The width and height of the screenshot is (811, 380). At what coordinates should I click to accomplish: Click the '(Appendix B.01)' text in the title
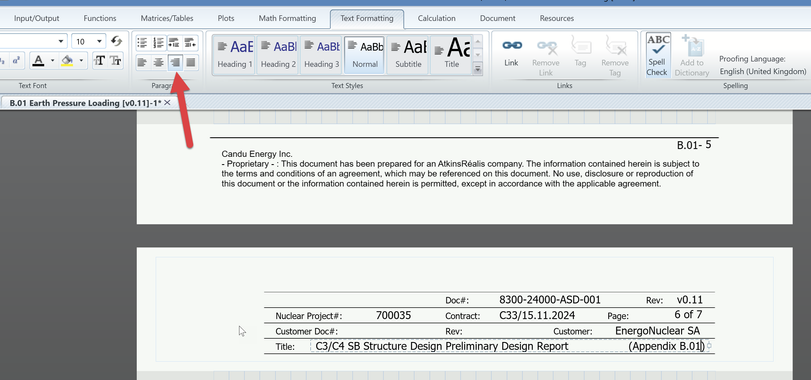pos(667,346)
